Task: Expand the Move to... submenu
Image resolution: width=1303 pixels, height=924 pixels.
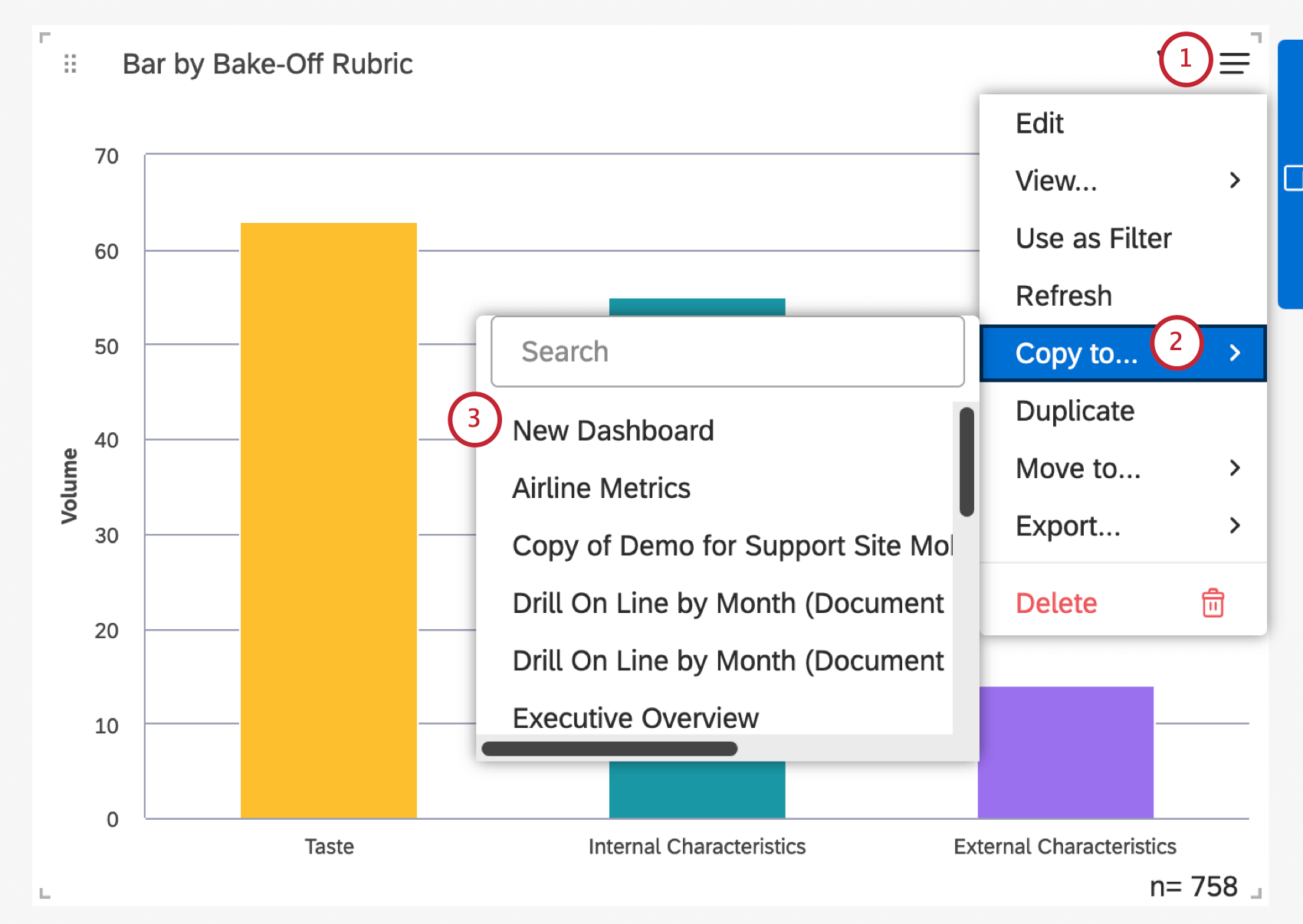Action: click(1078, 468)
